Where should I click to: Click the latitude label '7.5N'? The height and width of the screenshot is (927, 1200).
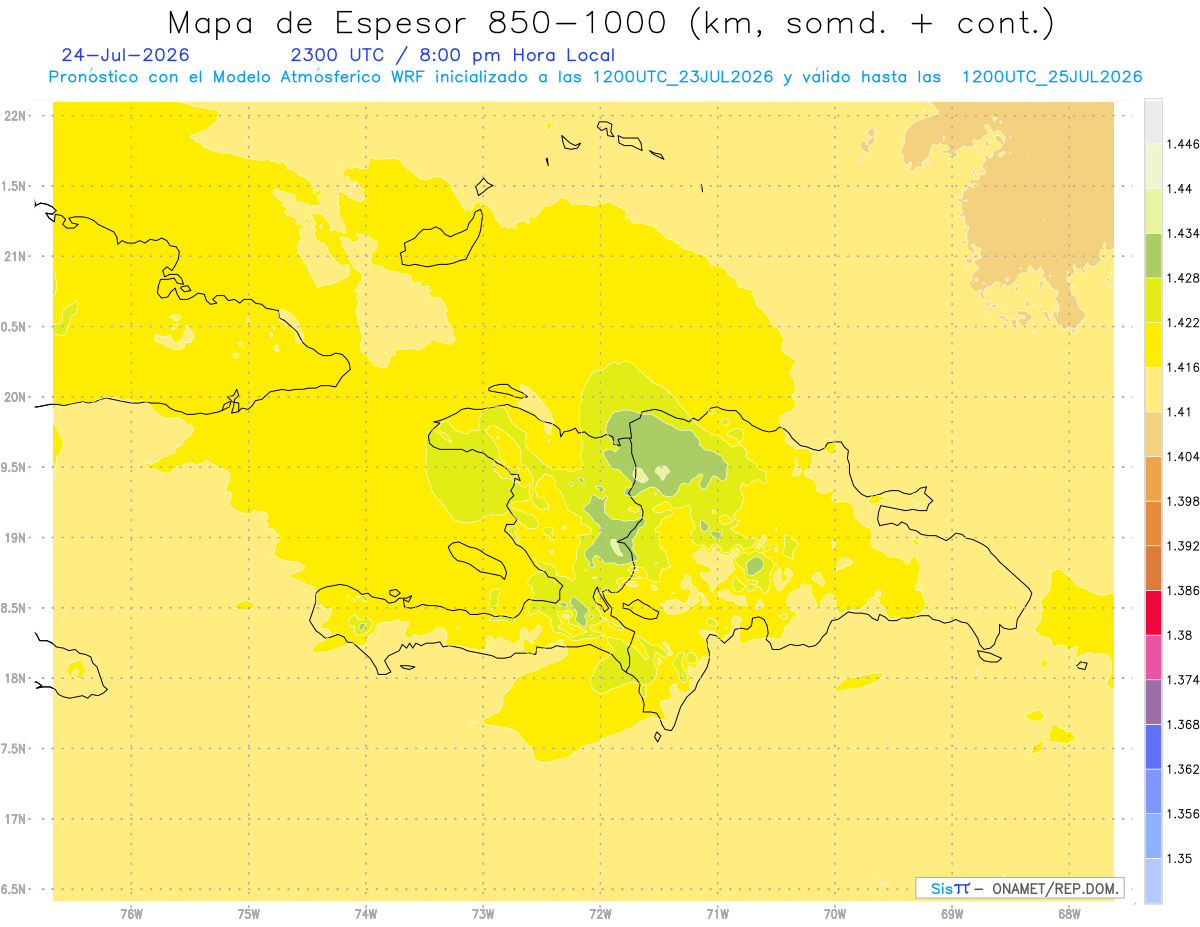[15, 749]
